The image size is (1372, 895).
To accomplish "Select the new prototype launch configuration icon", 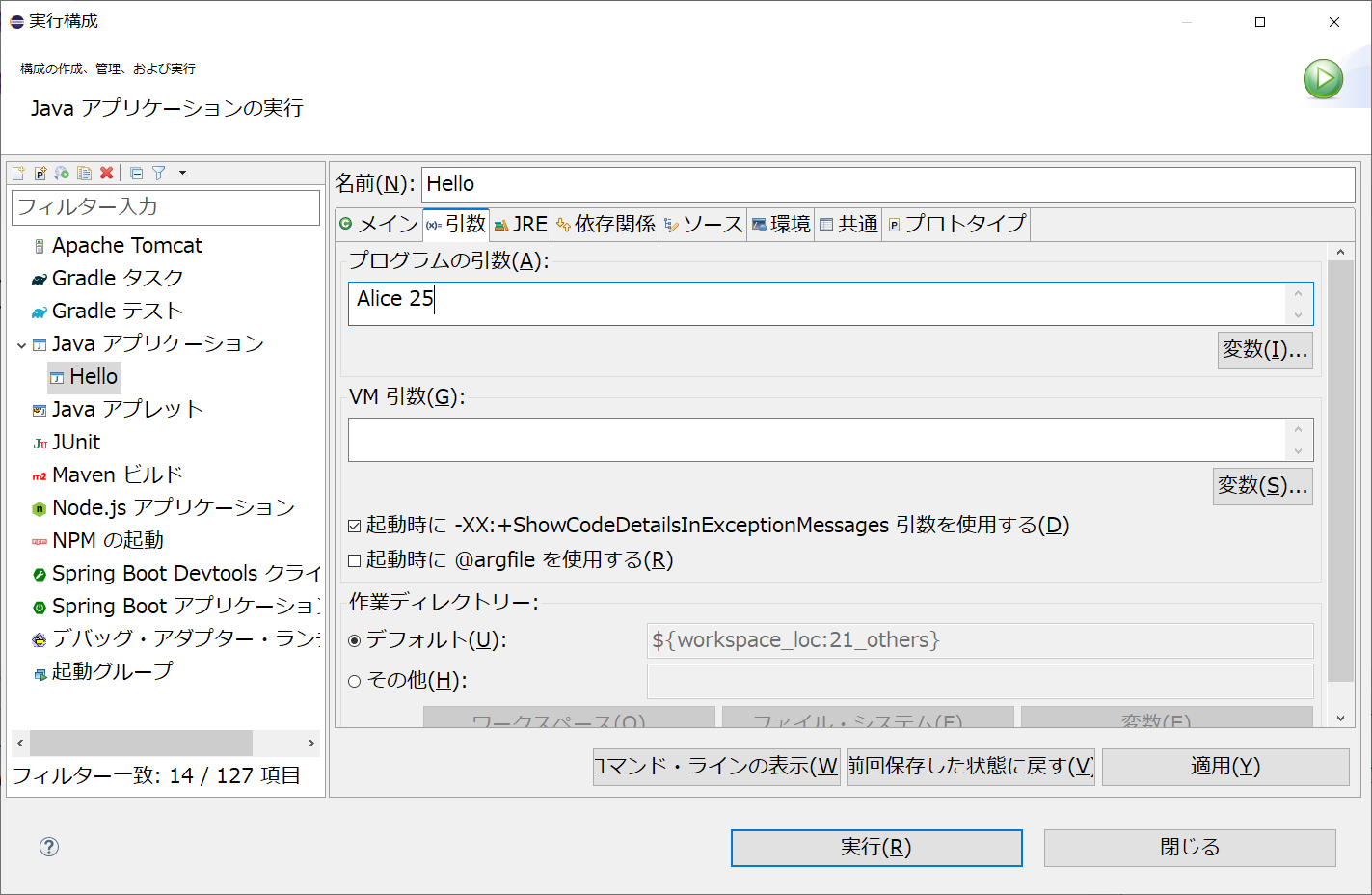I will pyautogui.click(x=40, y=173).
